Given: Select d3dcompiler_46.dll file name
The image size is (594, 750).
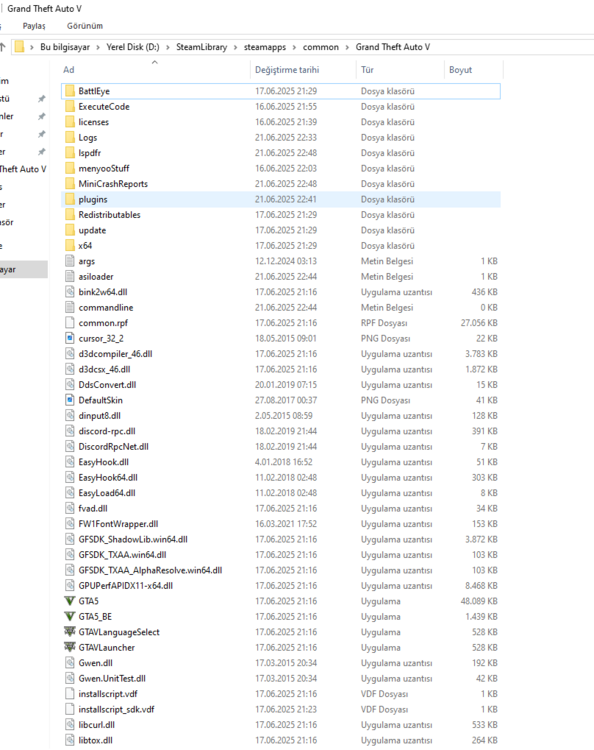Looking at the screenshot, I should 115,354.
